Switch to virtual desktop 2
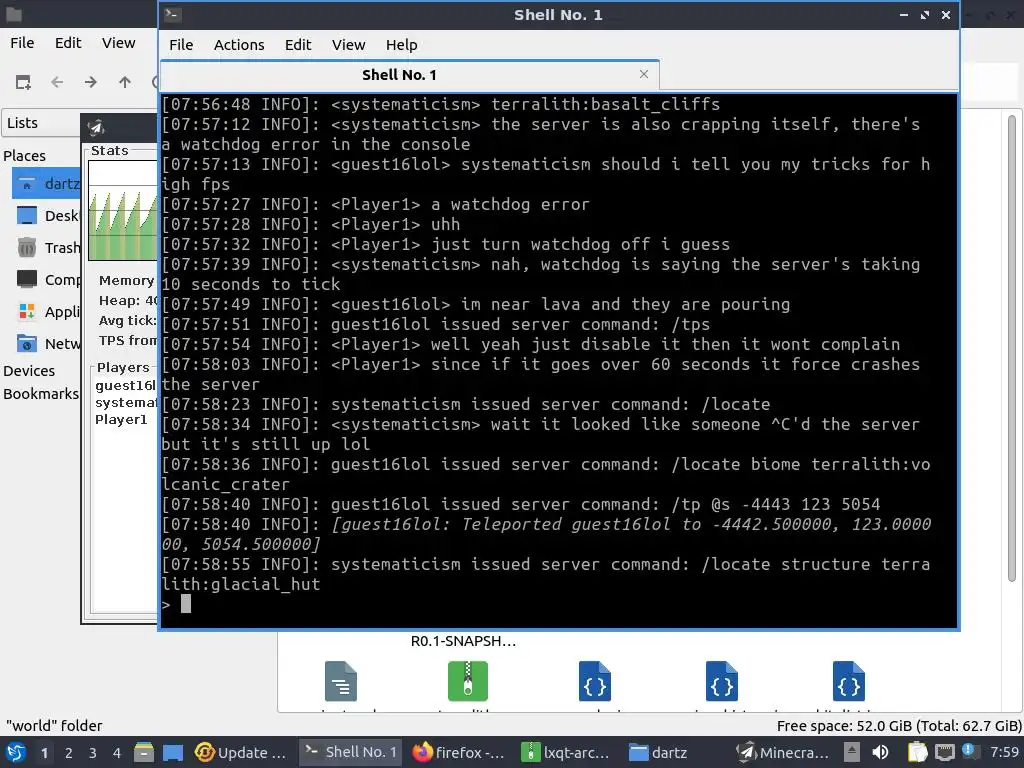The width and height of the screenshot is (1024, 768). tap(69, 753)
